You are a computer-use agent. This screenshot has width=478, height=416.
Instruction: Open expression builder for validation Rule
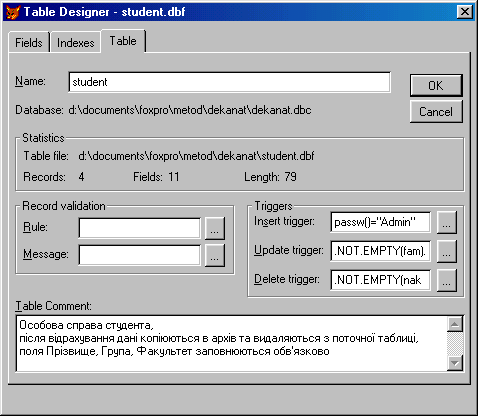(215, 228)
